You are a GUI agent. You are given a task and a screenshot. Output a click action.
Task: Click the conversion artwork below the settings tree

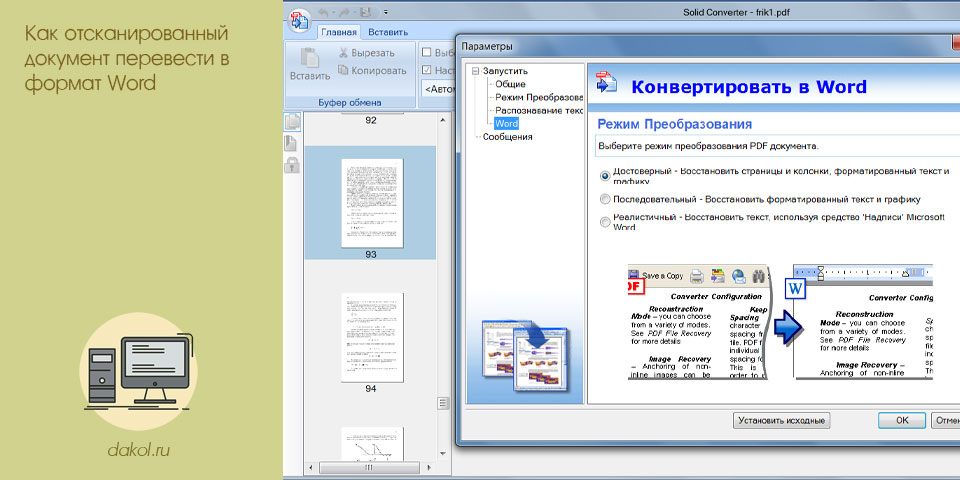[x=525, y=356]
